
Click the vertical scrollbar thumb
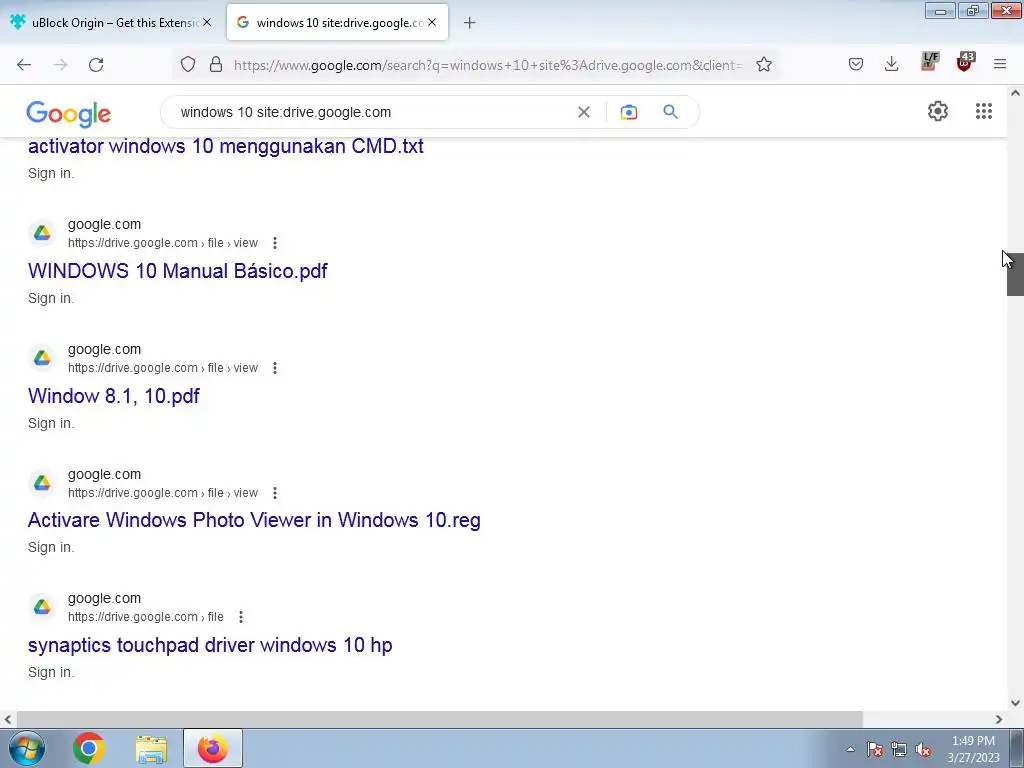pos(1015,274)
